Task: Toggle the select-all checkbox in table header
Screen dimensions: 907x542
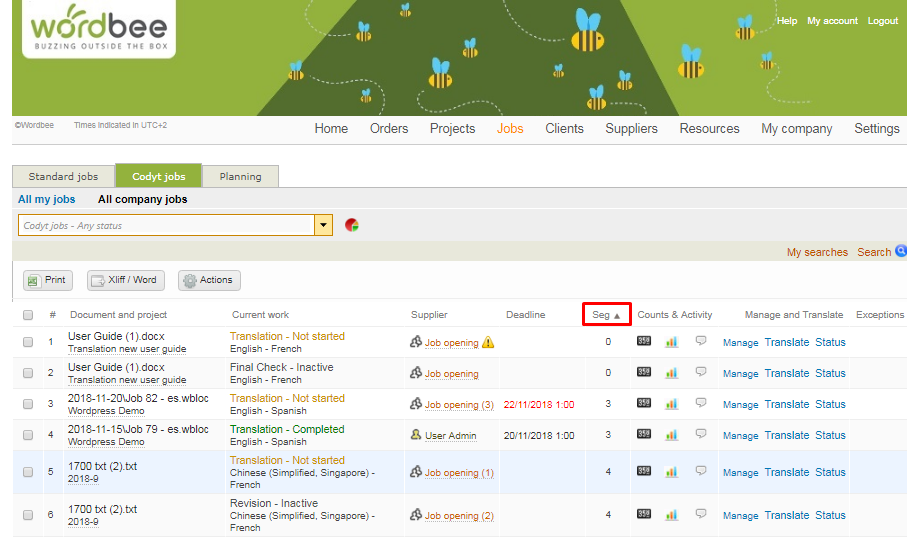Action: pos(28,315)
